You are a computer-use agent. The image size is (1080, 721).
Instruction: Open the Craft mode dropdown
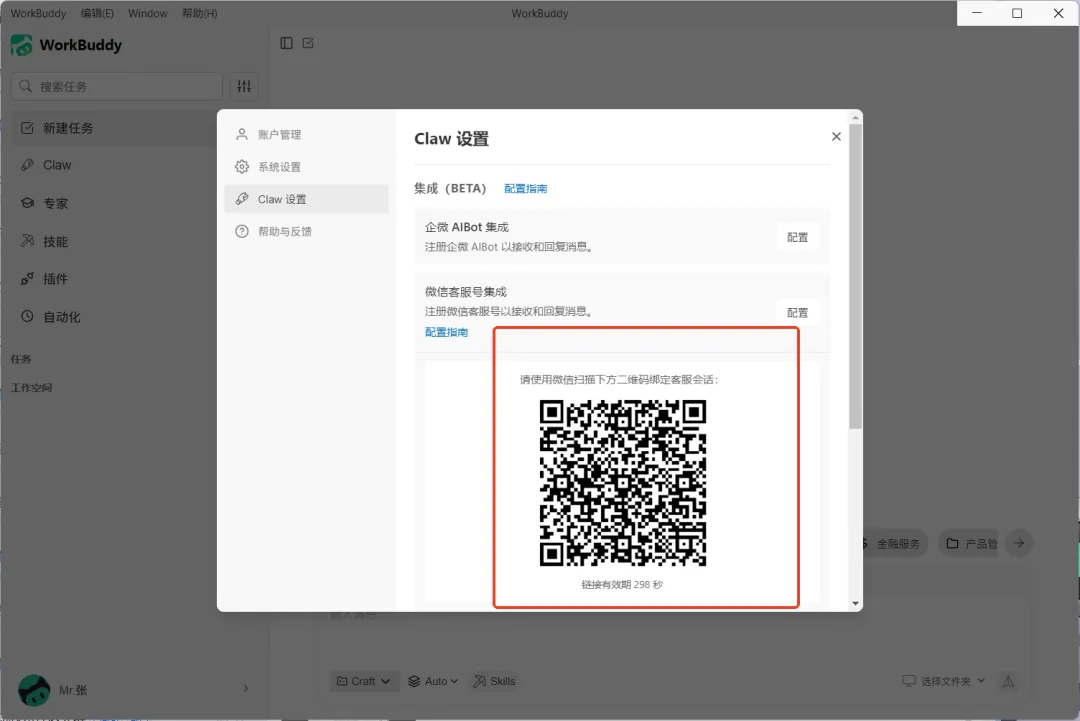364,681
